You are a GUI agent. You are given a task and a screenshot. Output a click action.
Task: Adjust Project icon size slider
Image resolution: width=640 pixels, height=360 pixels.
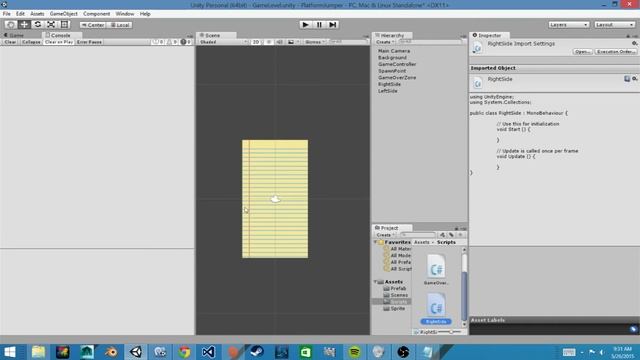450,332
